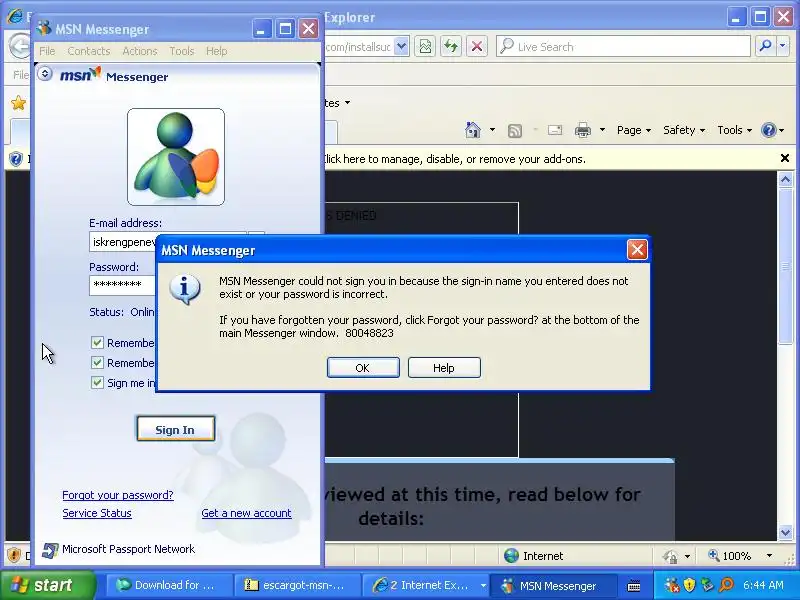Click MSN Messenger taskbar button
Screen dimensions: 800x600
coord(553,585)
